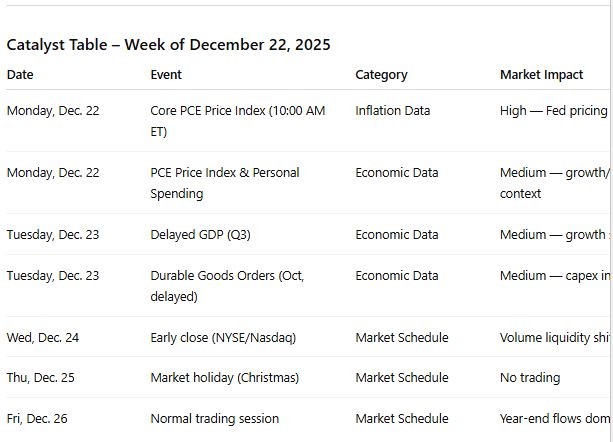Click the Event column header
Viewport: 613px width, 442px height.
coord(166,74)
